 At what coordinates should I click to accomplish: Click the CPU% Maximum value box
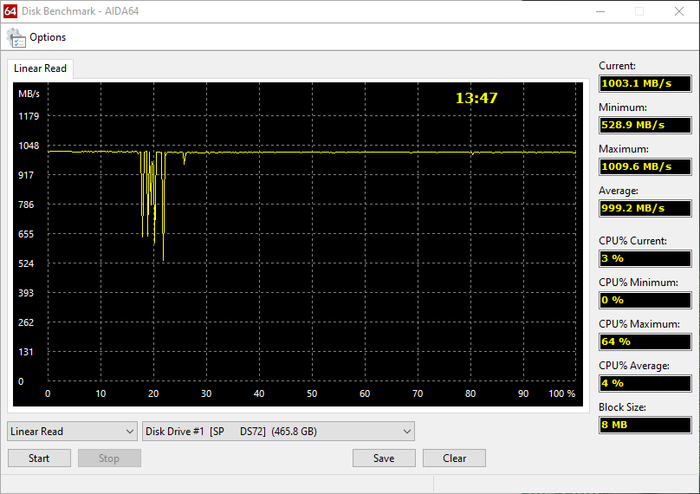click(x=644, y=341)
